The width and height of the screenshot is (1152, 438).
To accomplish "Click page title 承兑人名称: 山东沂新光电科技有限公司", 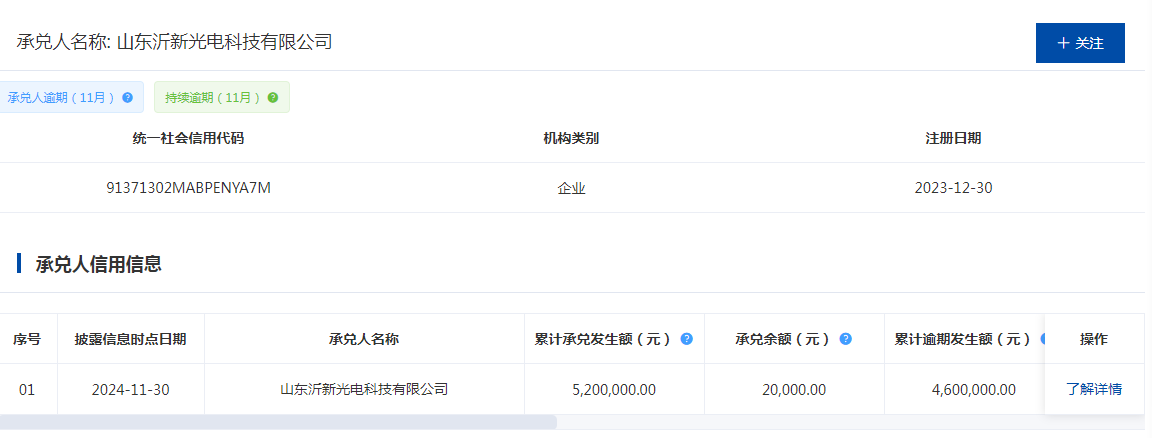I will pos(175,42).
